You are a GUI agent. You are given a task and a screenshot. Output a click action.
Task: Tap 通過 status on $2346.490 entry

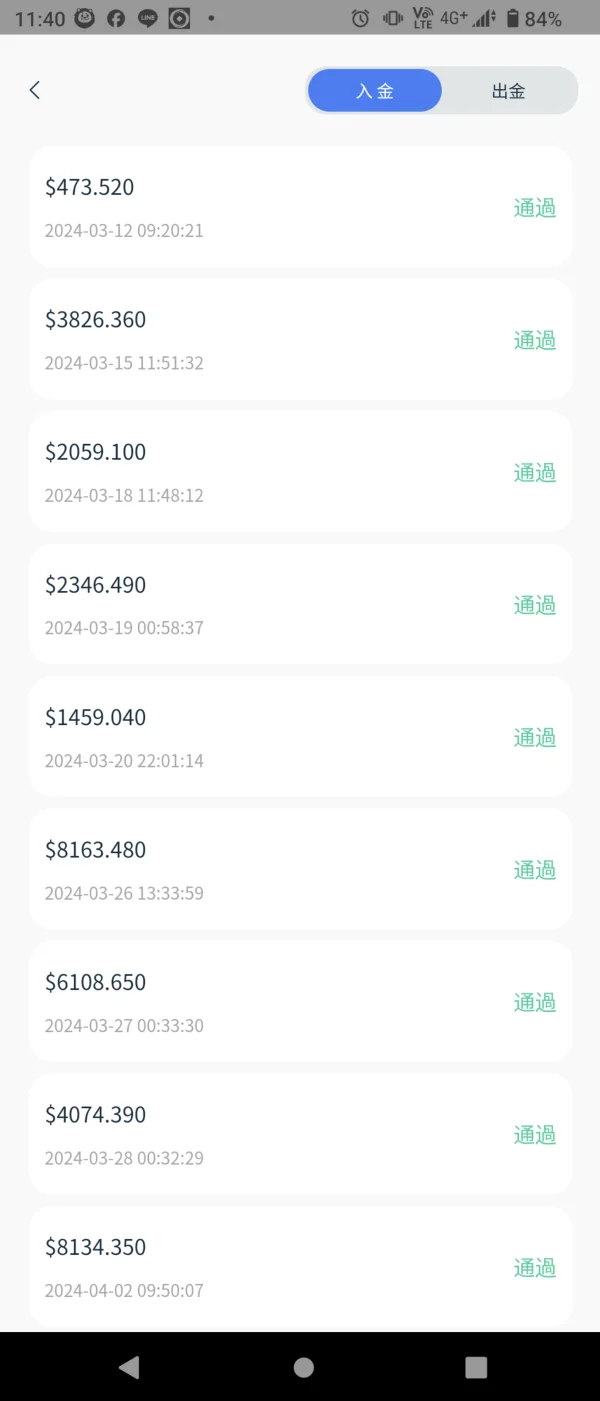coord(534,605)
